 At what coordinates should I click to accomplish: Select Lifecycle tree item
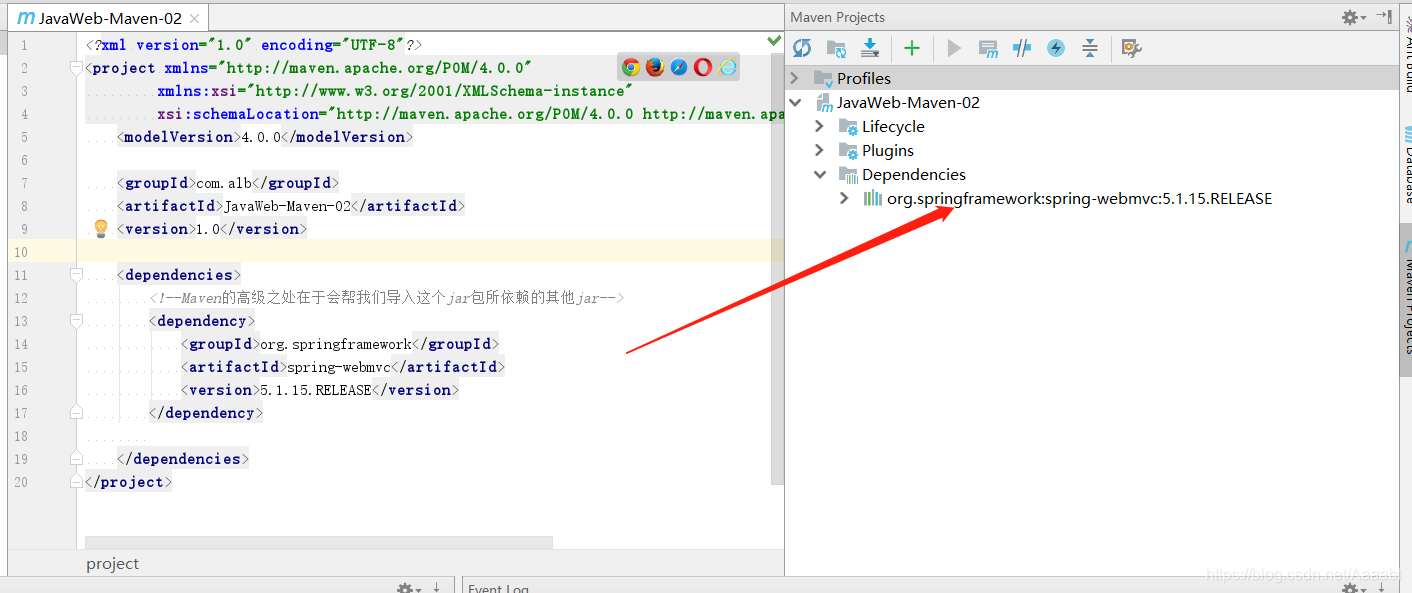pyautogui.click(x=893, y=126)
